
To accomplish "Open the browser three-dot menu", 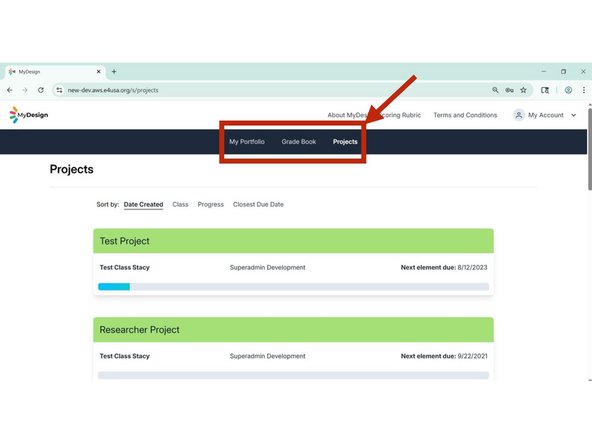I will [584, 90].
